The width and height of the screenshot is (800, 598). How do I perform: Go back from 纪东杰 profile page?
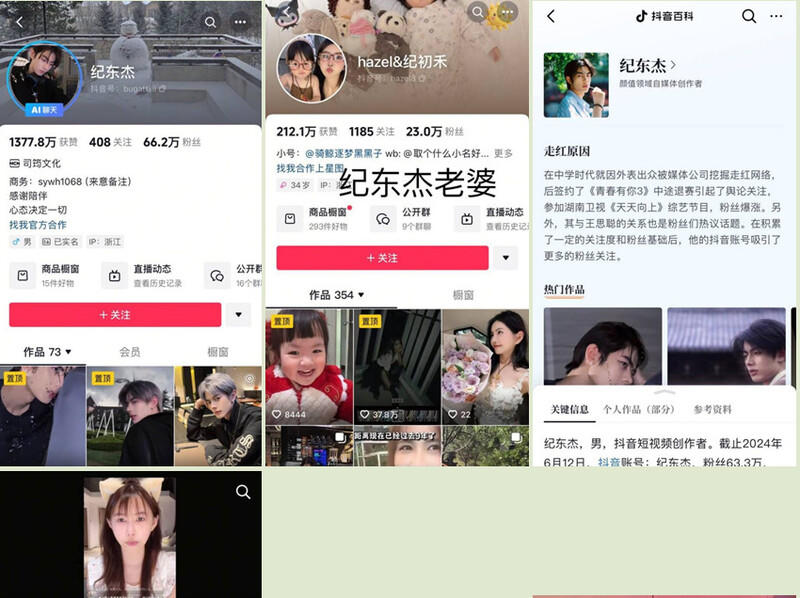click(19, 22)
